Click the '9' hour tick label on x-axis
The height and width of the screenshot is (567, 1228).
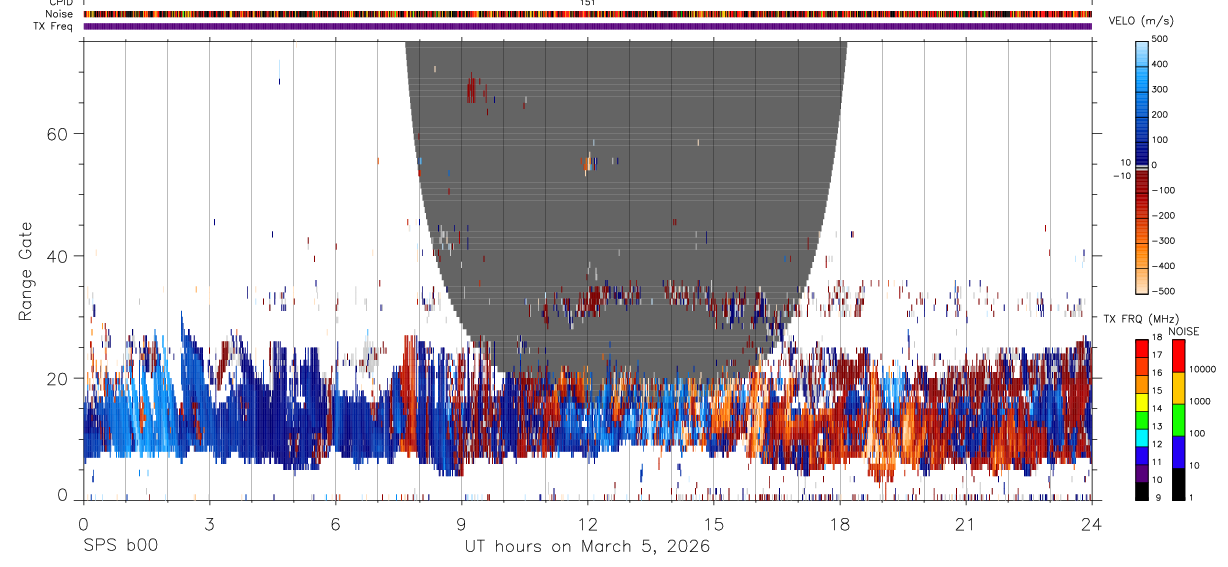461,524
